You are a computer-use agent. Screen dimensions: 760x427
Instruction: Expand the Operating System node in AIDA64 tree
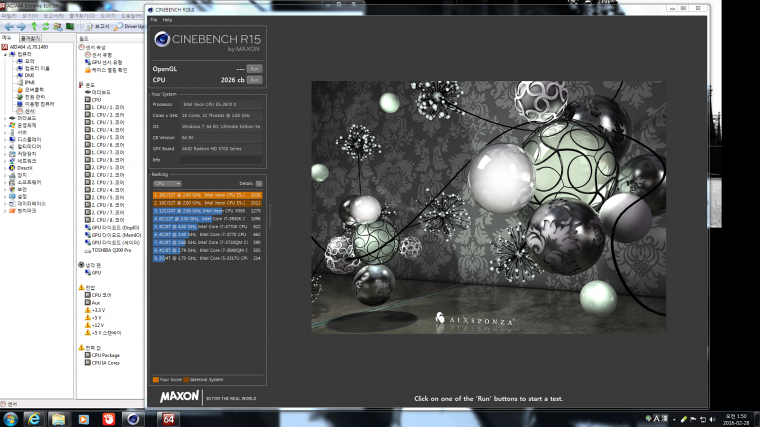pyautogui.click(x=6, y=125)
